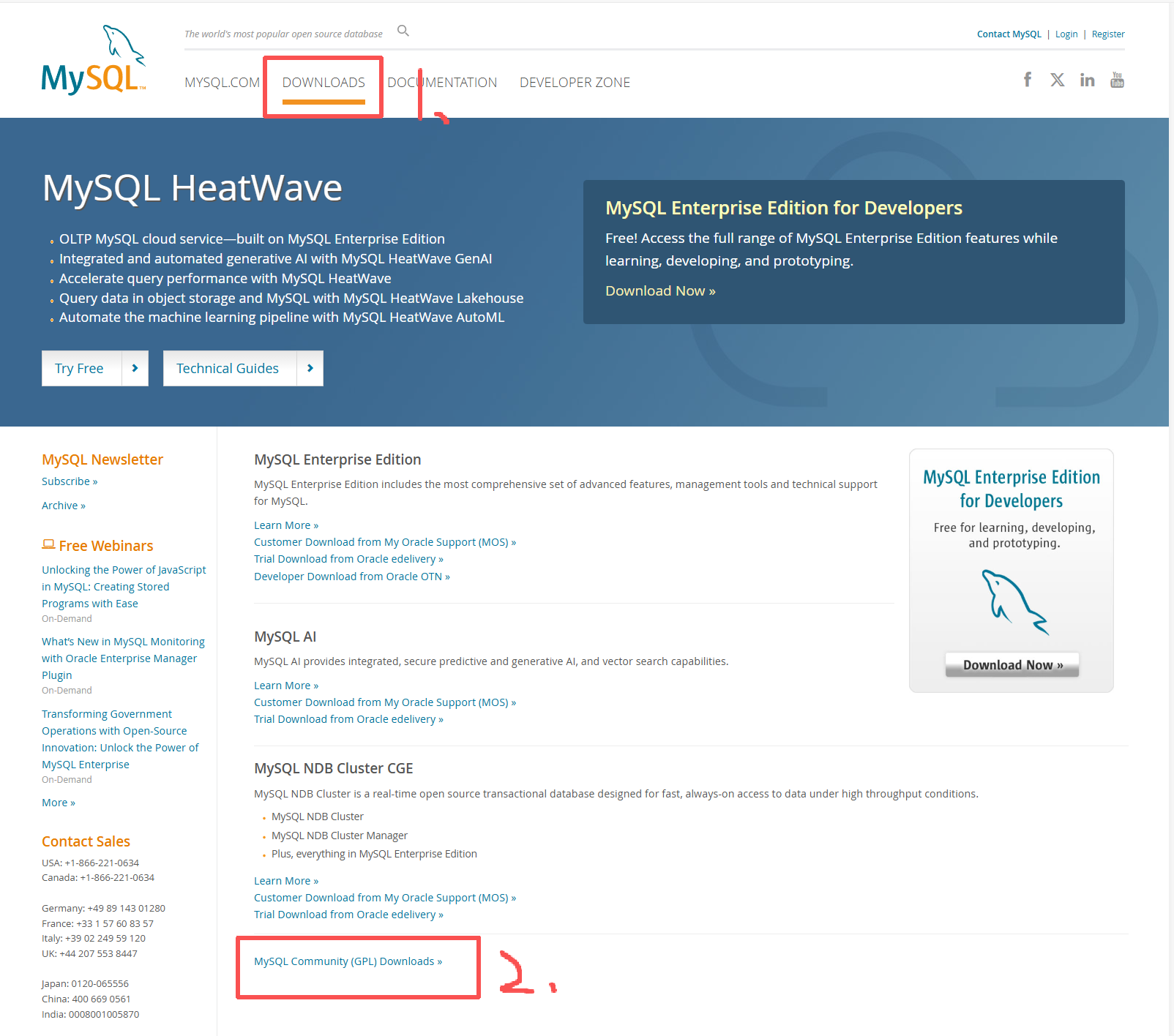Click the MySQL HeatWave heading
Image resolution: width=1174 pixels, height=1036 pixels.
(192, 188)
